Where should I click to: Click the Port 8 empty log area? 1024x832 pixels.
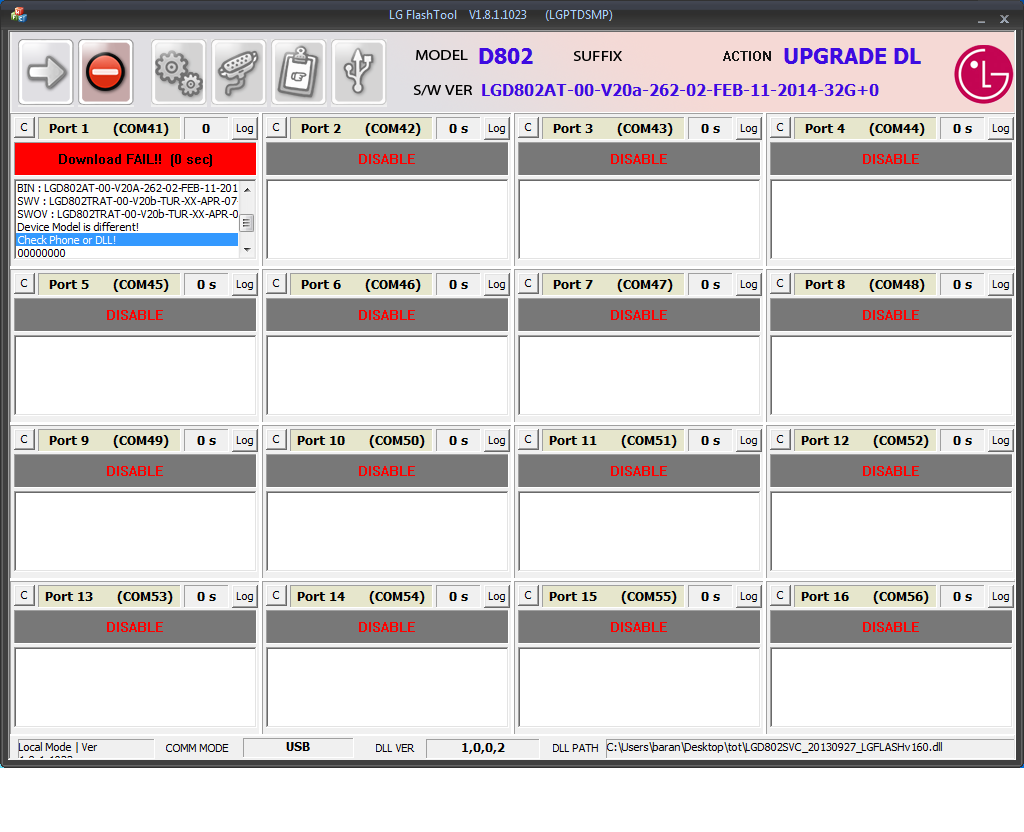[891, 376]
